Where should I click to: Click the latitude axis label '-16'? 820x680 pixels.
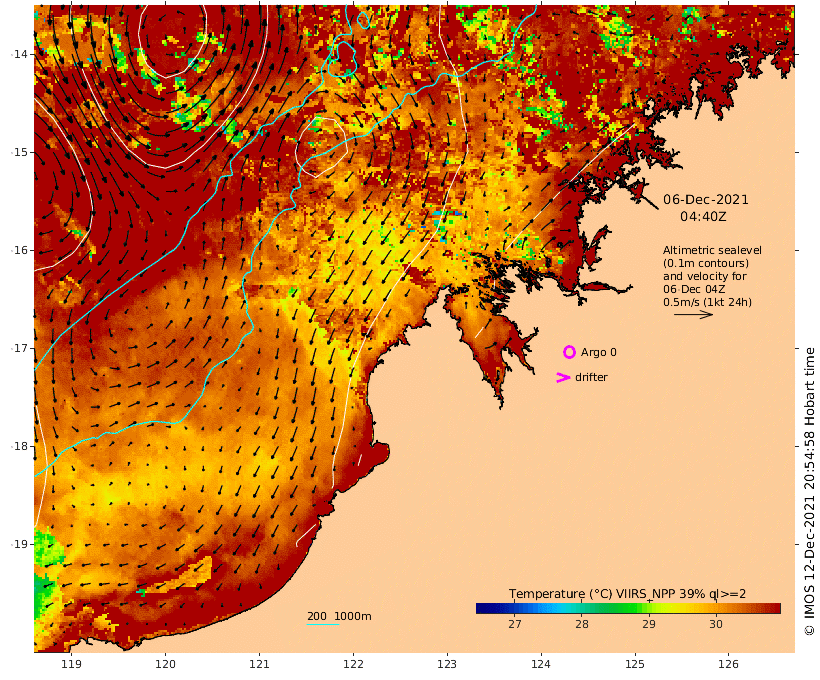point(19,251)
